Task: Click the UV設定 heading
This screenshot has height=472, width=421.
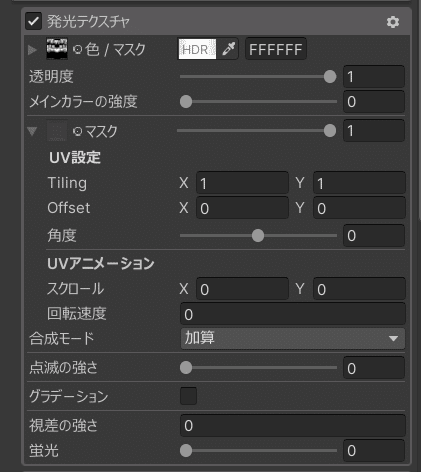Action: tap(75, 157)
